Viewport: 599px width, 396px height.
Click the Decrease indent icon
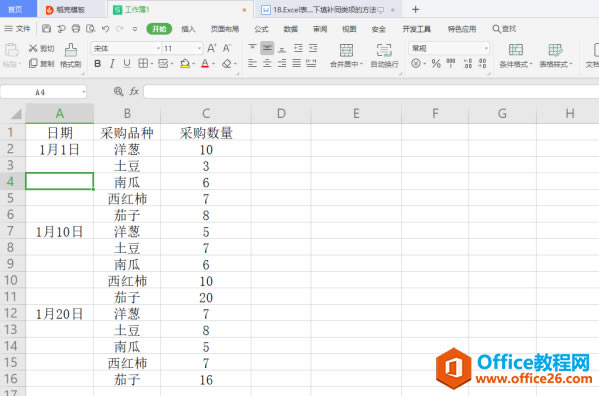[298, 48]
